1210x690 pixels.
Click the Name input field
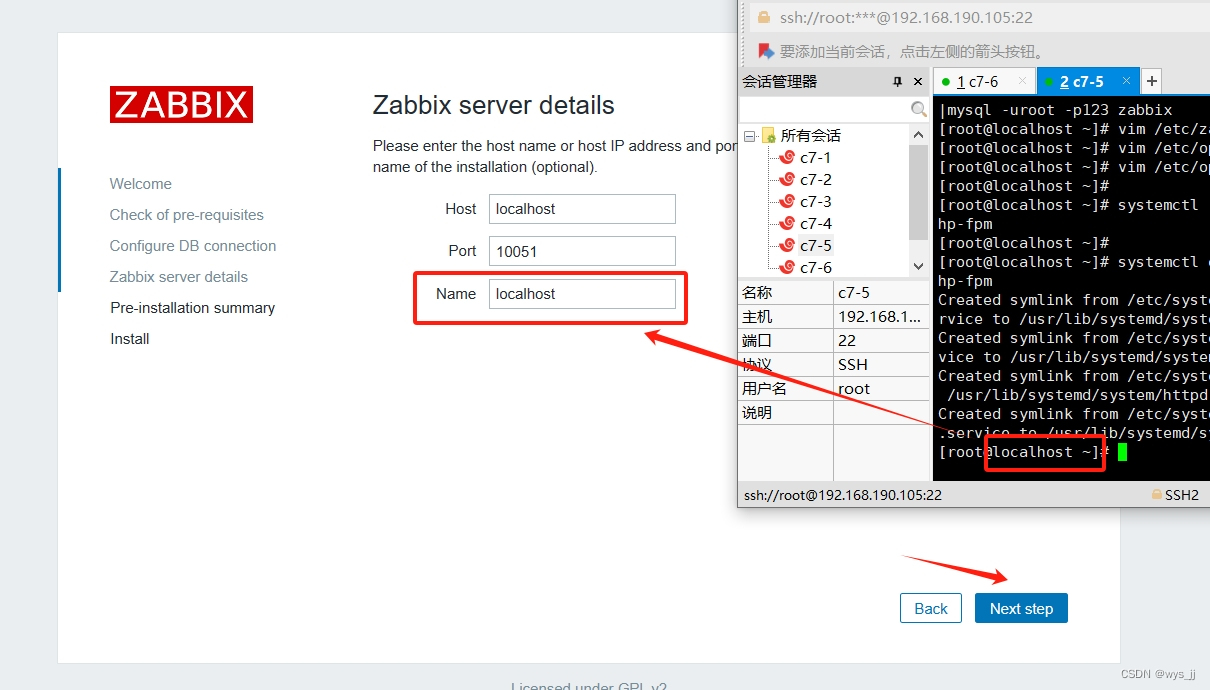[x=582, y=294]
